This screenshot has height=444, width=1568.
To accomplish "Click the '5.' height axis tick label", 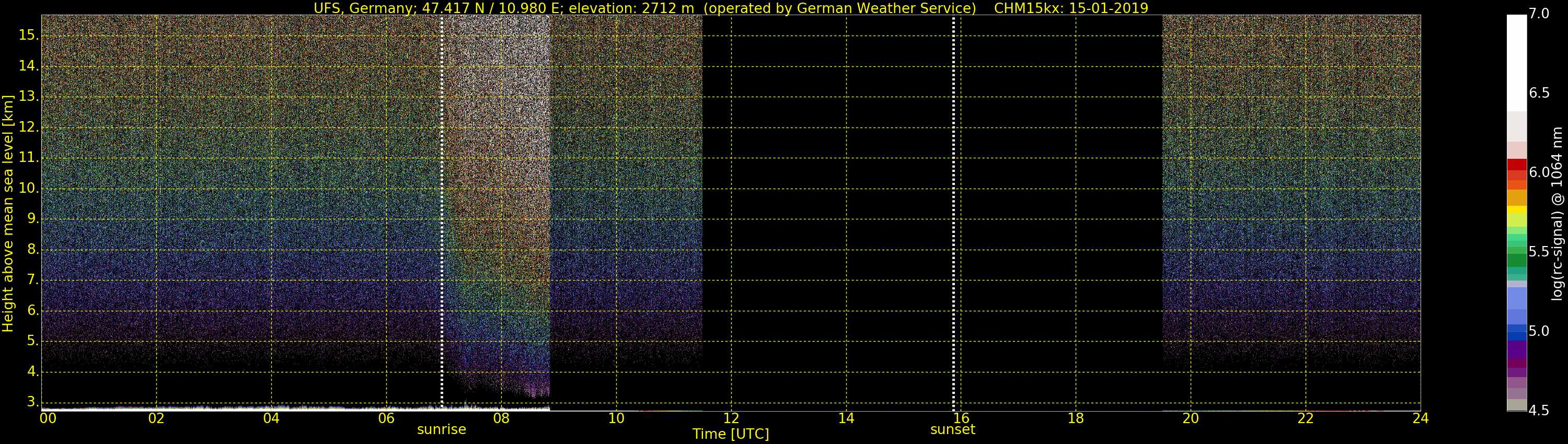I will [33, 341].
